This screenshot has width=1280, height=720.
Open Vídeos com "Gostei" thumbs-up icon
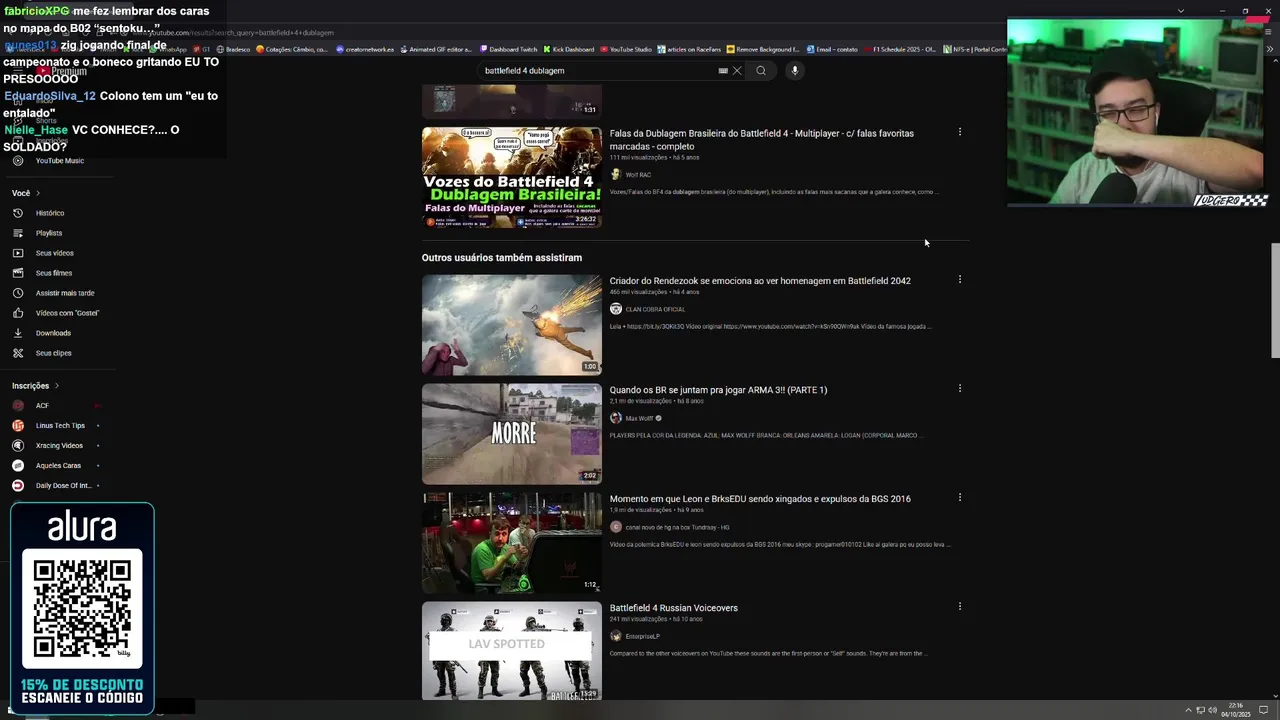point(18,313)
